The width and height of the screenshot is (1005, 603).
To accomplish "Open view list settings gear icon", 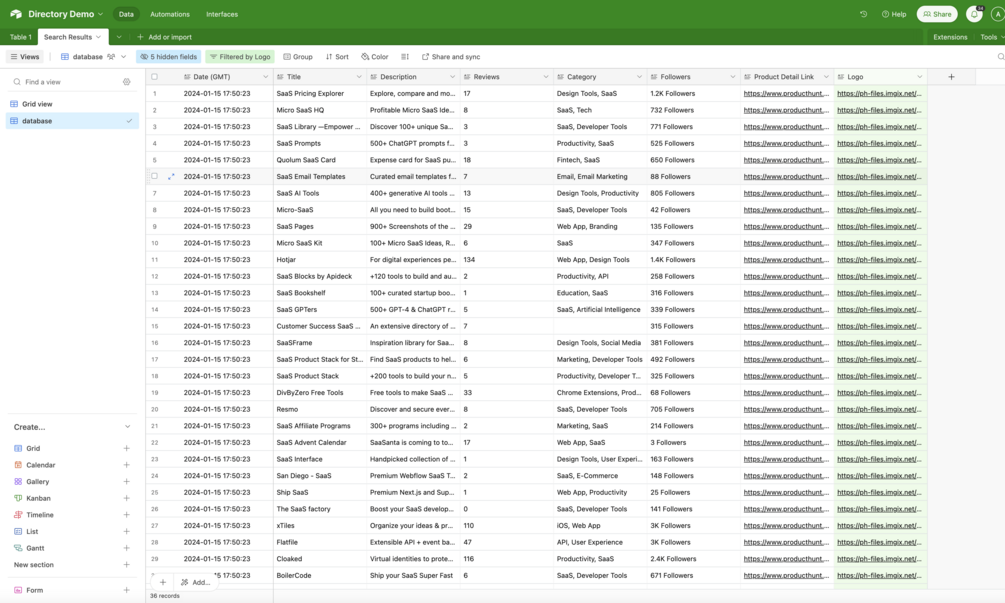I will coord(126,82).
